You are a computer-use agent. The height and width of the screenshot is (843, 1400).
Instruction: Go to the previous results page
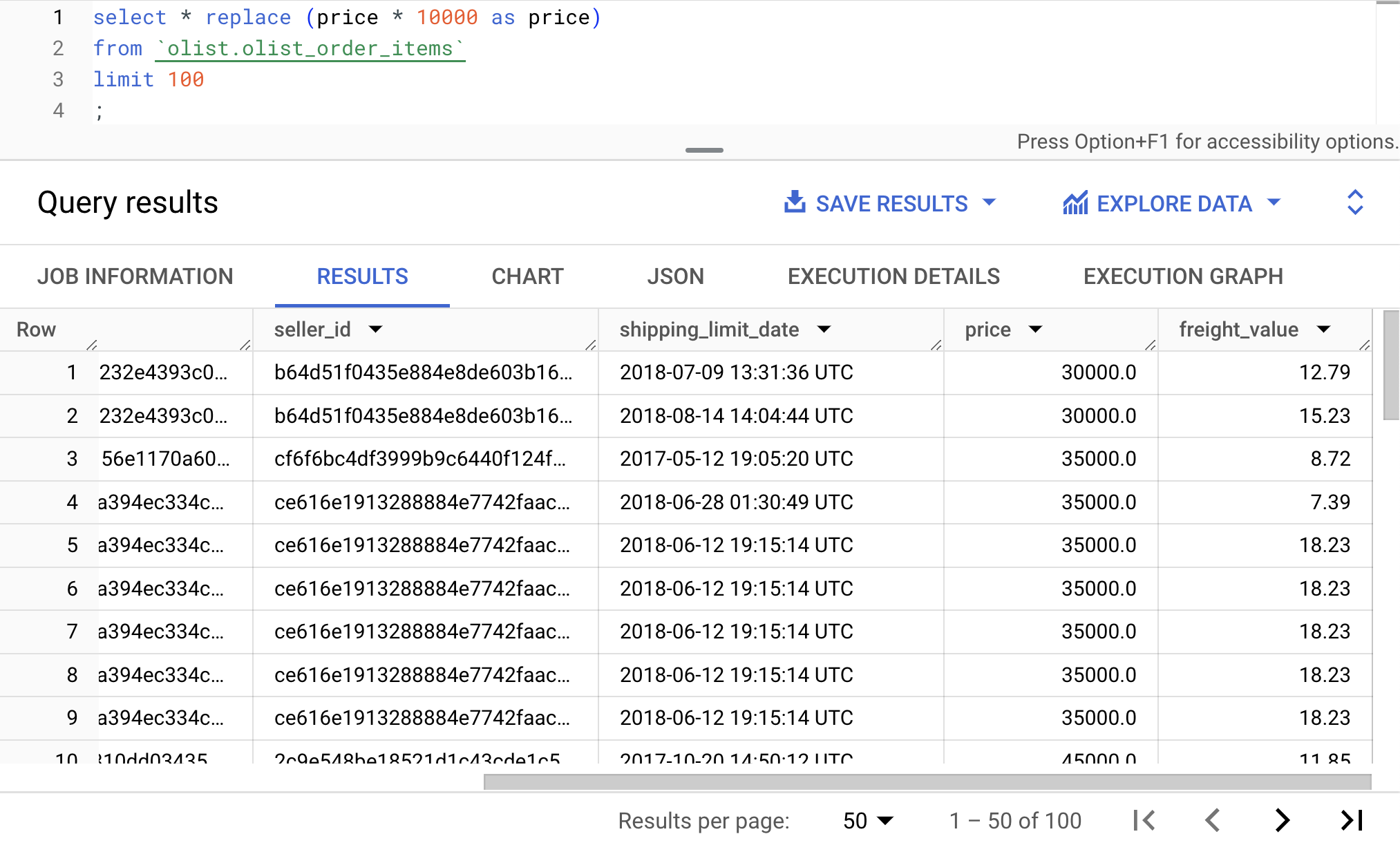1213,820
